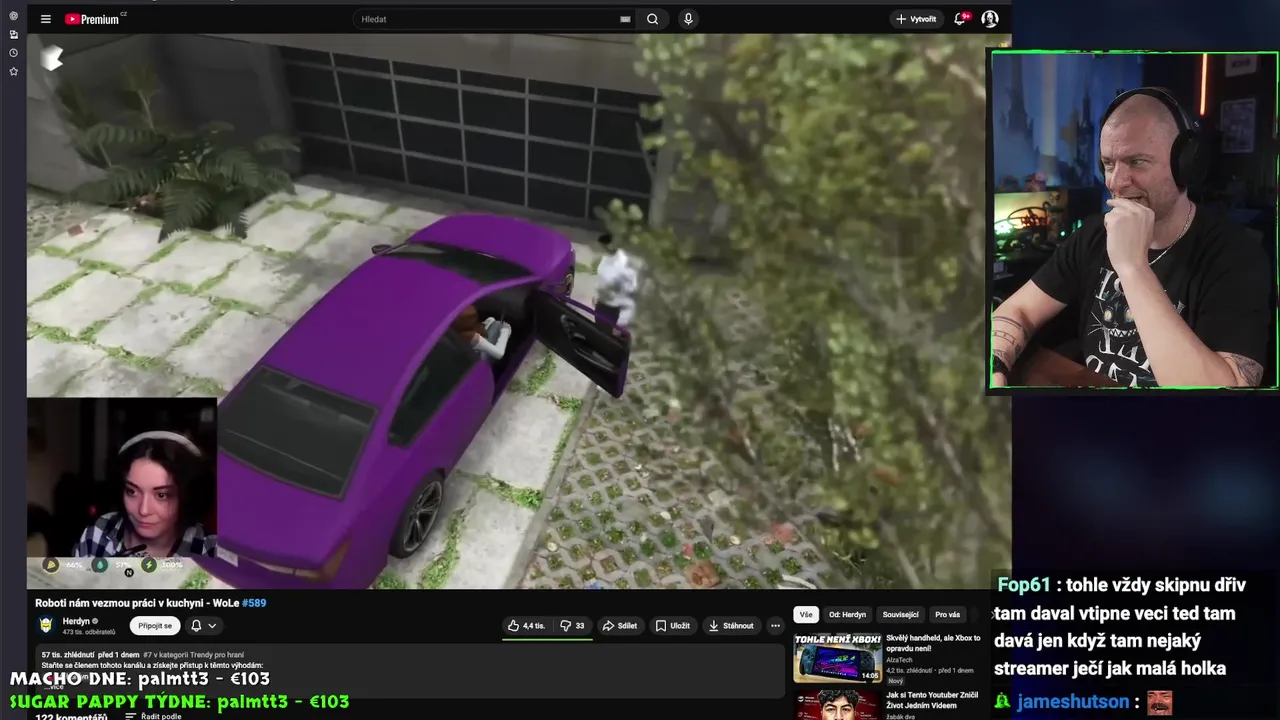The height and width of the screenshot is (720, 1280).
Task: Open the clock history sidebar icon
Action: tap(13, 53)
